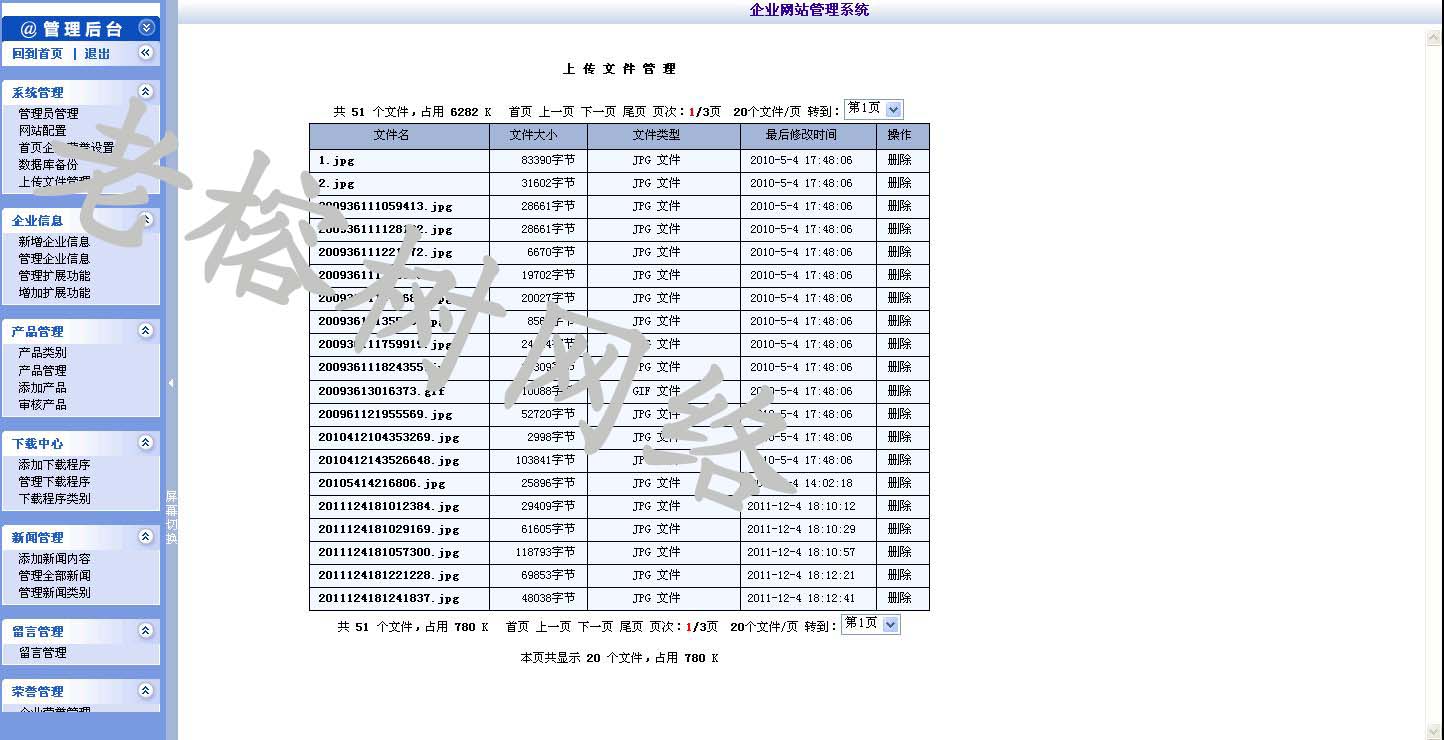Click the vertical scrollbar down arrow

(x=1434, y=730)
